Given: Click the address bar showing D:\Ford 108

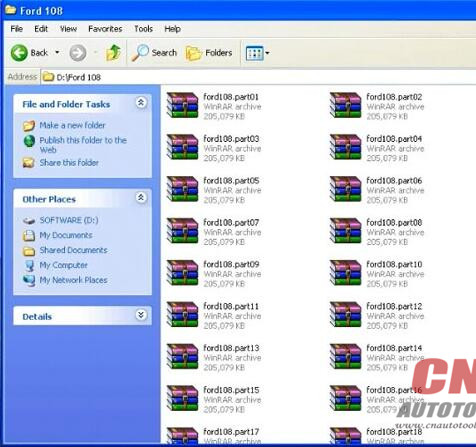Looking at the screenshot, I should coord(258,77).
